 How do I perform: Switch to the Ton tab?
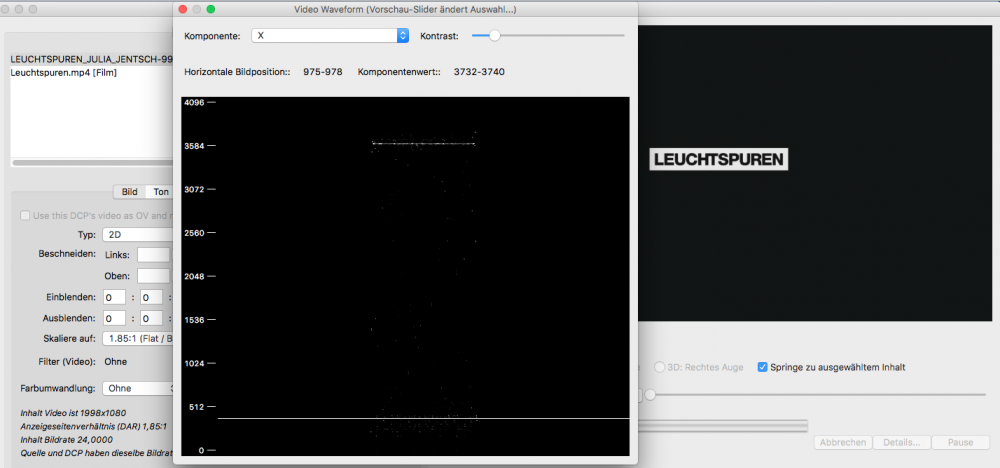(160, 192)
